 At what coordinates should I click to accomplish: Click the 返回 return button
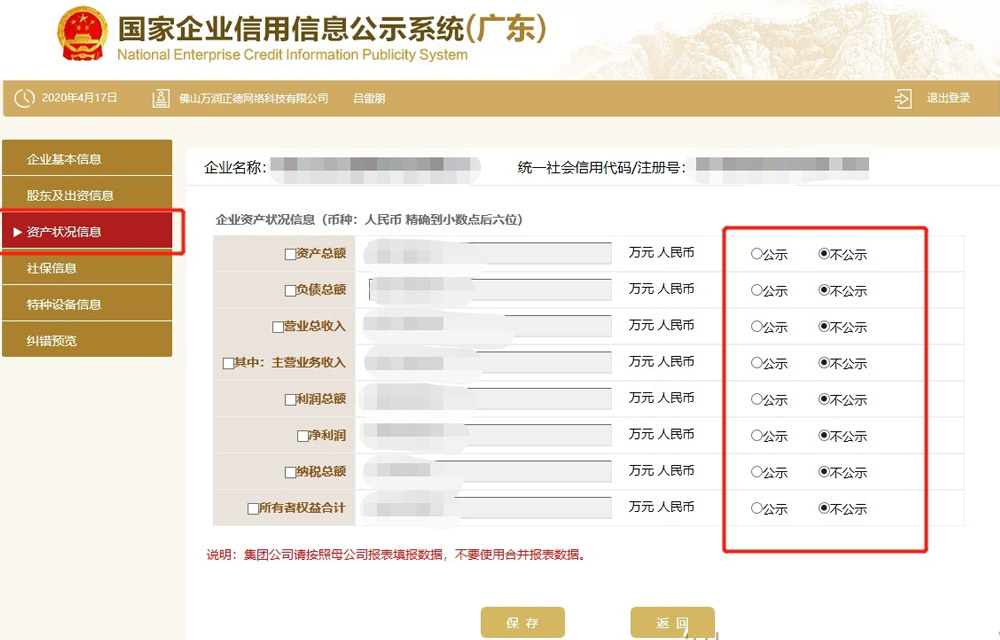[x=672, y=621]
